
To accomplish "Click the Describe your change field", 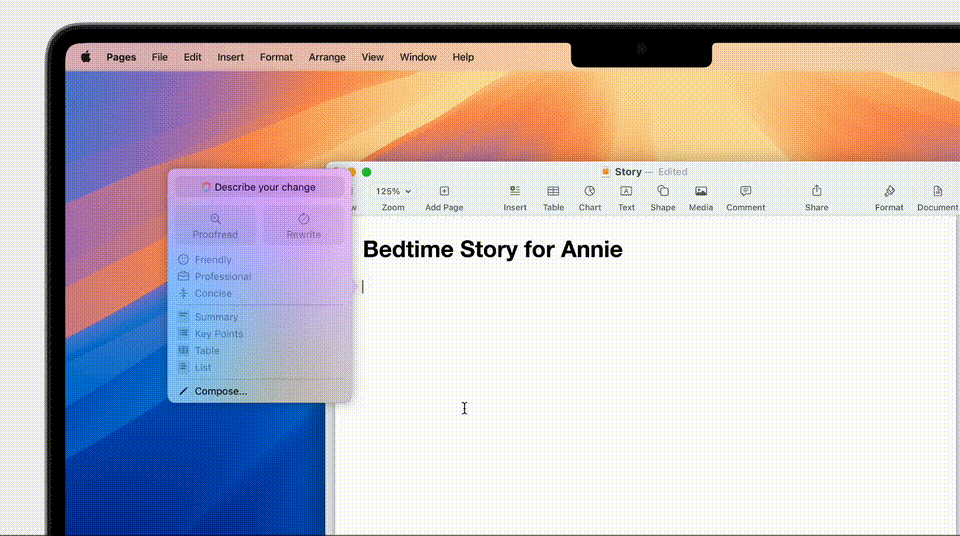I will click(x=259, y=187).
